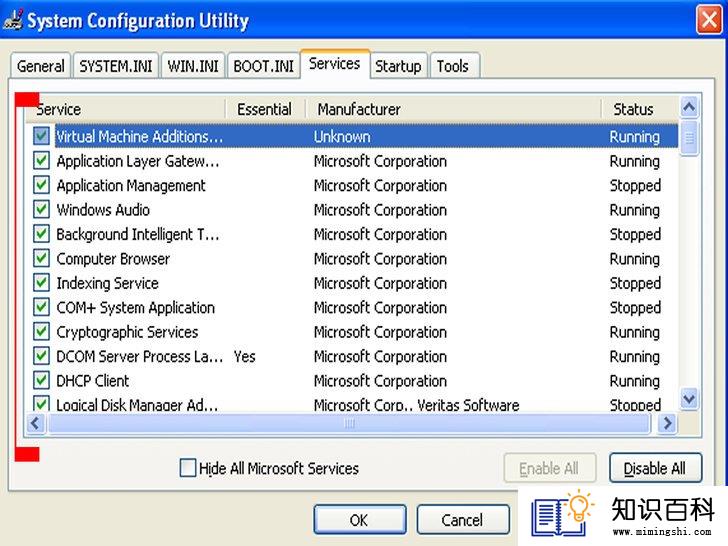Uncheck COM+ System Application checkbox
728x546 pixels.
click(x=41, y=307)
